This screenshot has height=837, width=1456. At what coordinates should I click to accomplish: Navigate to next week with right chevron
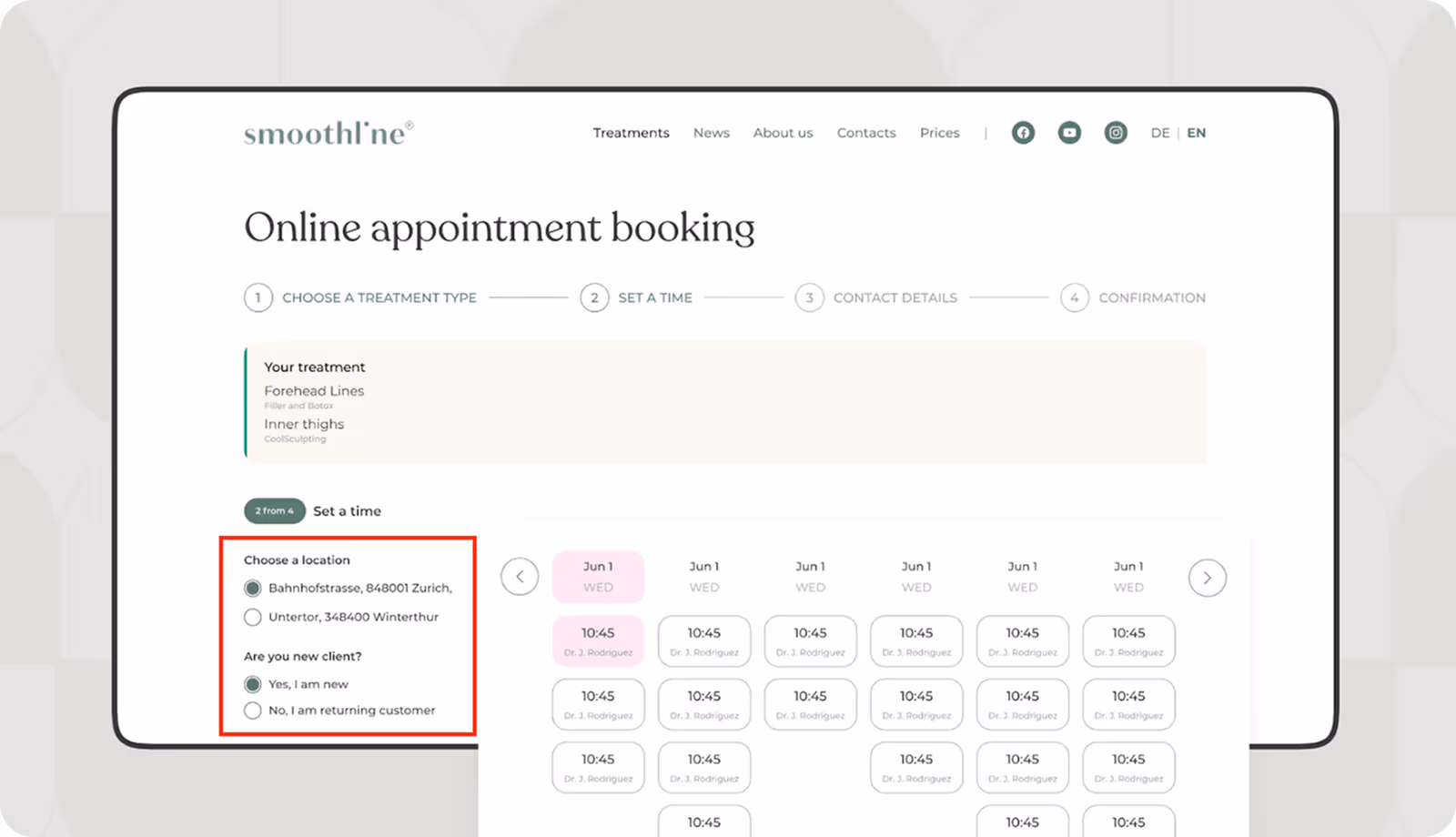tap(1208, 577)
